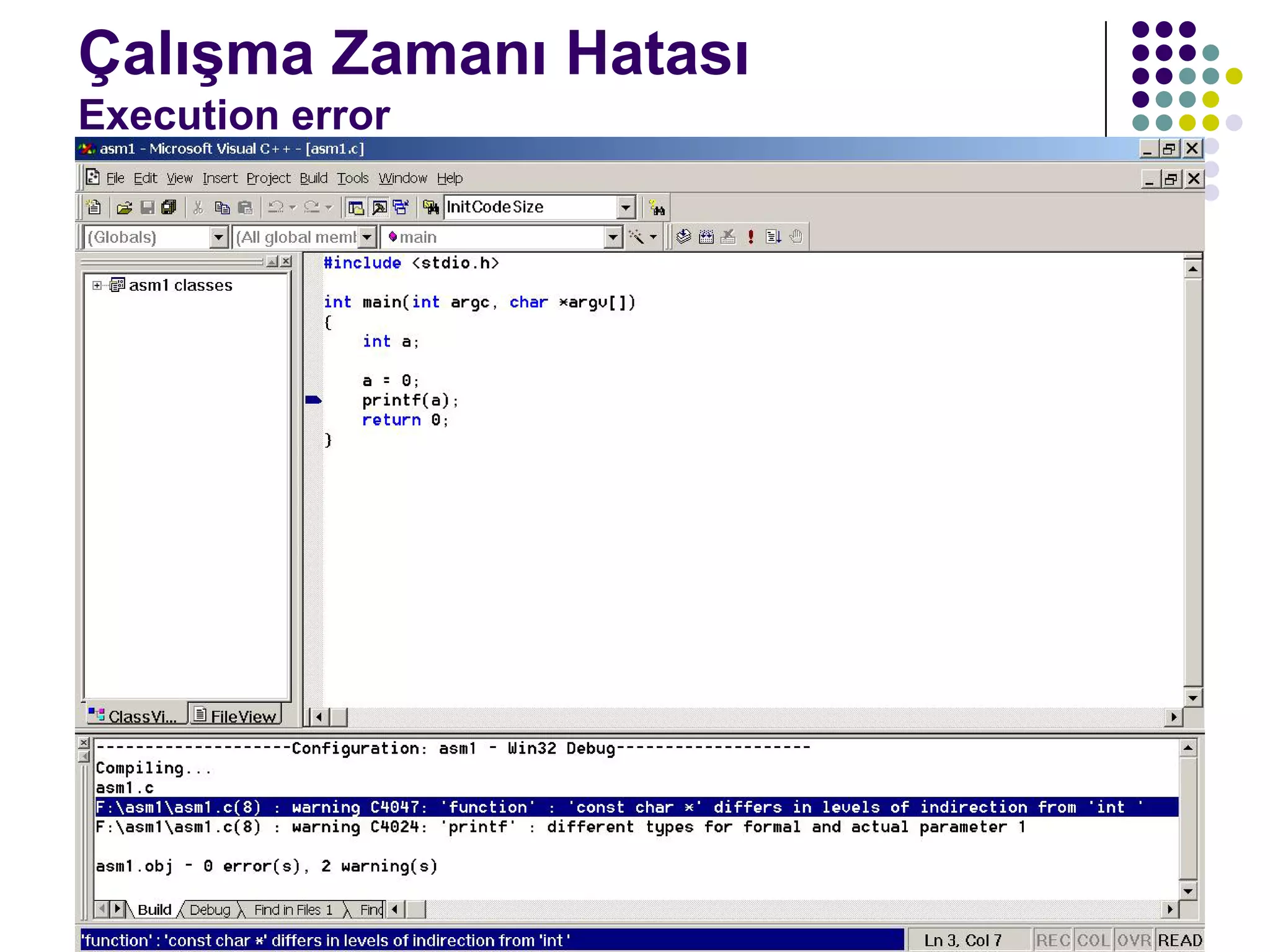Click the asm1.c document icon in menu bar
This screenshot has width=1270, height=952.
93,177
